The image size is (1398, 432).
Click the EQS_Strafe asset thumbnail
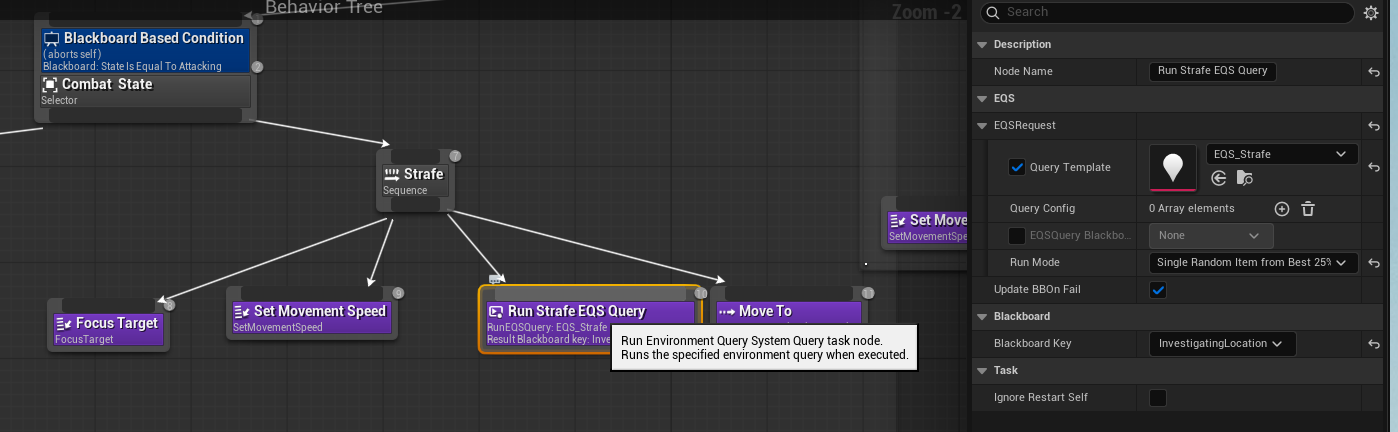pos(1173,167)
